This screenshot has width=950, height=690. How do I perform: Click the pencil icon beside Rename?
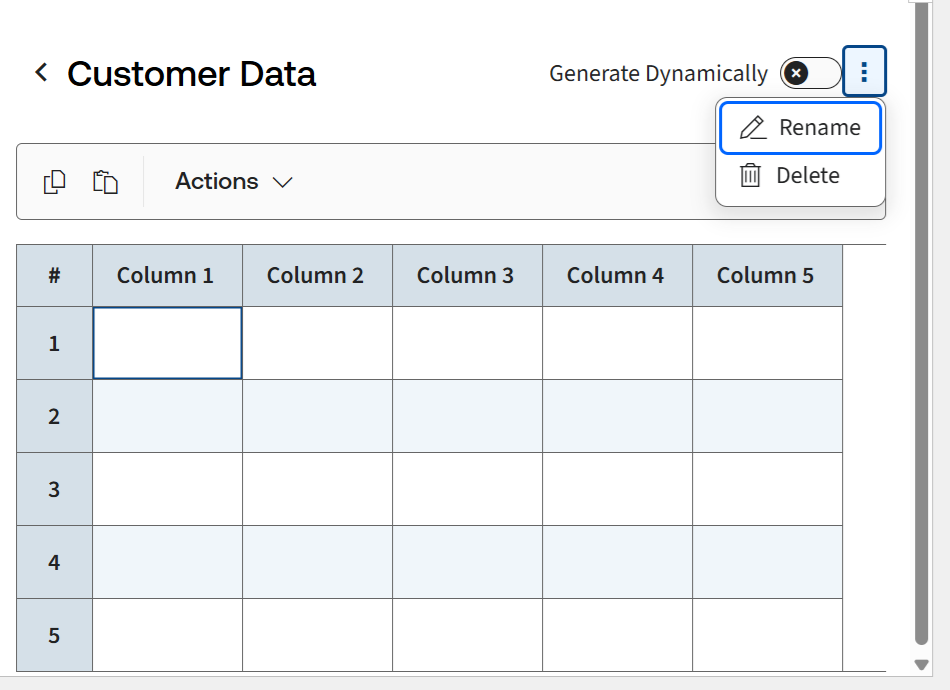point(753,127)
